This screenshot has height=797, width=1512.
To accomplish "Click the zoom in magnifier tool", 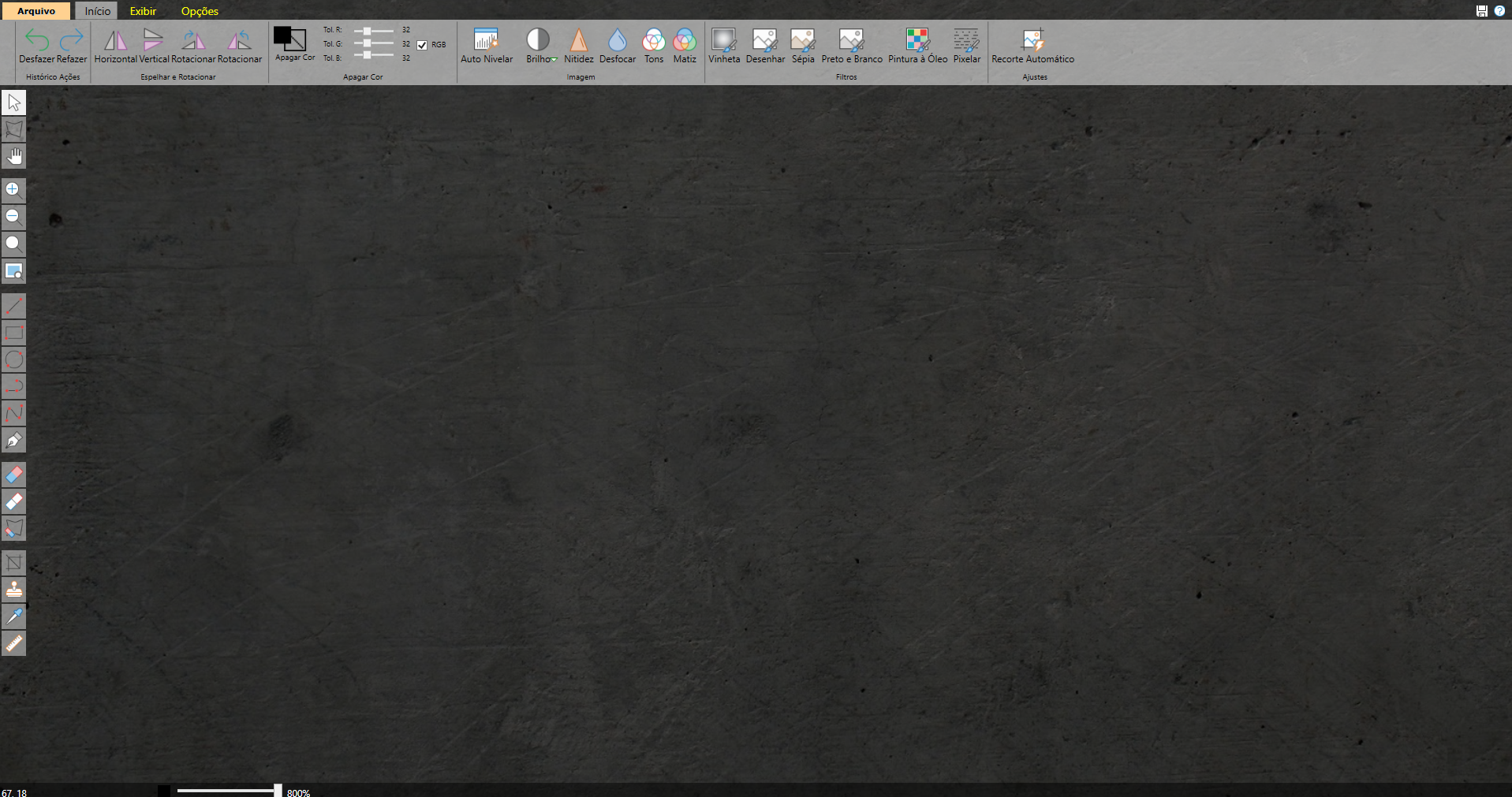I will tap(13, 189).
